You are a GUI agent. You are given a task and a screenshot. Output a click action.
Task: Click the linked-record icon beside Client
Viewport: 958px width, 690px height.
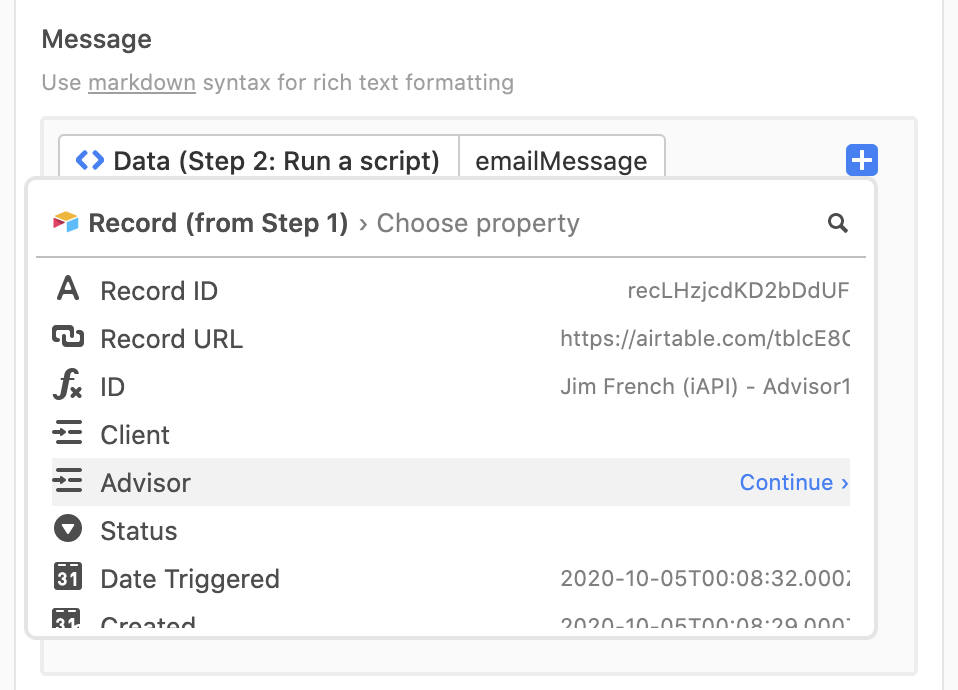(67, 433)
